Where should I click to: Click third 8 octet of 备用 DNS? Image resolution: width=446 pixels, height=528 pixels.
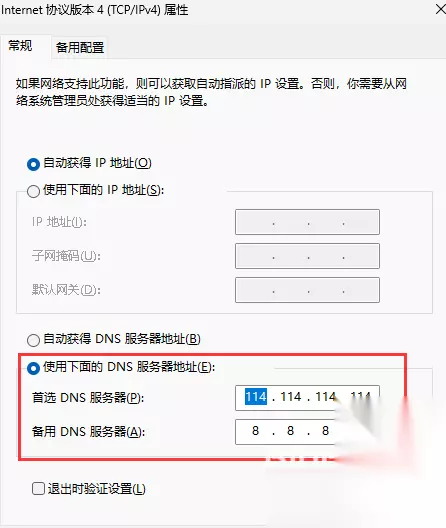point(325,431)
